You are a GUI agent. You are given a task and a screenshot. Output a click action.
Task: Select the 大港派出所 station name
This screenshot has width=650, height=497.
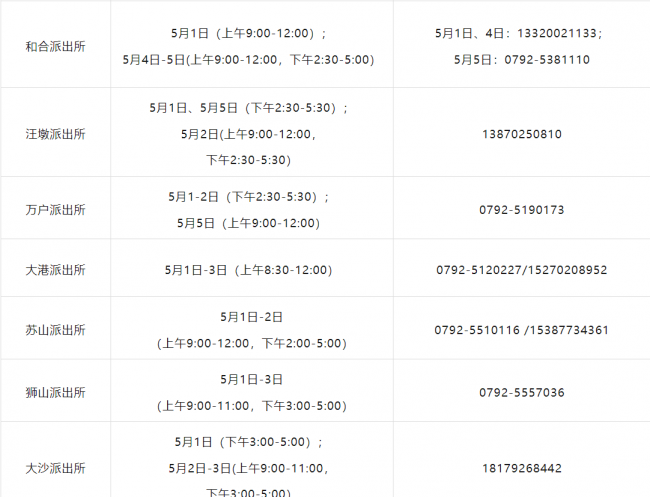[x=56, y=270]
